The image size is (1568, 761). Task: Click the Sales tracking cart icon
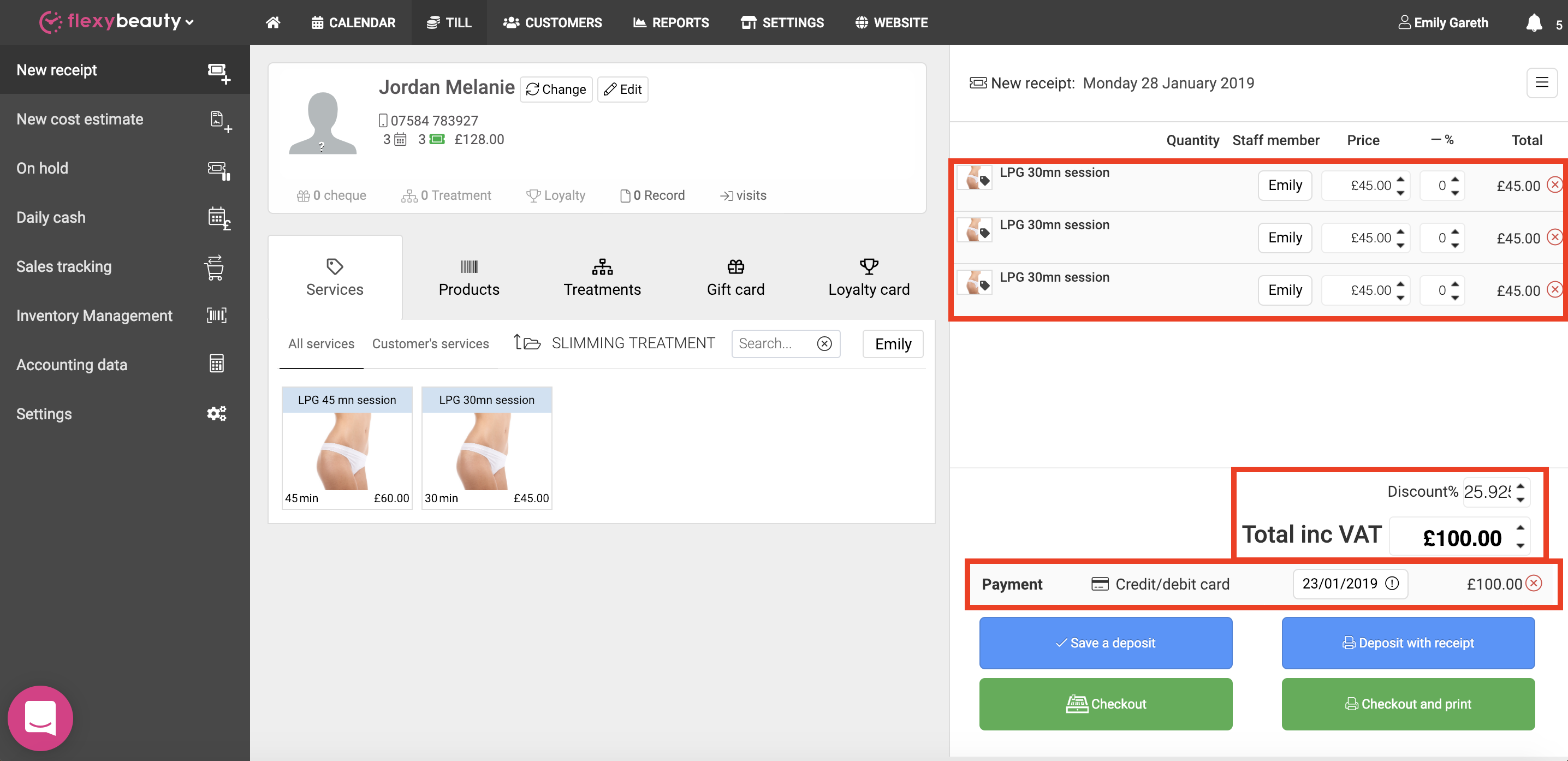point(214,267)
